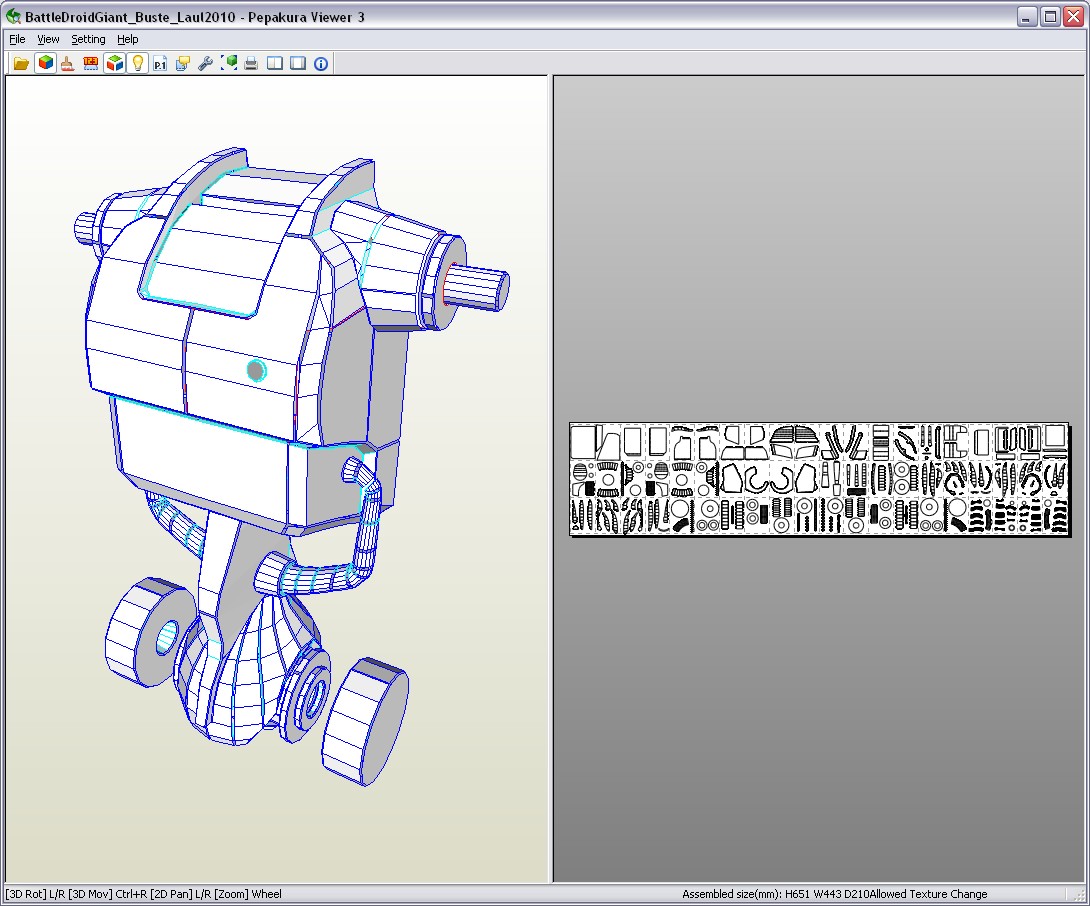Close the Pepakura Viewer window

click(1074, 16)
